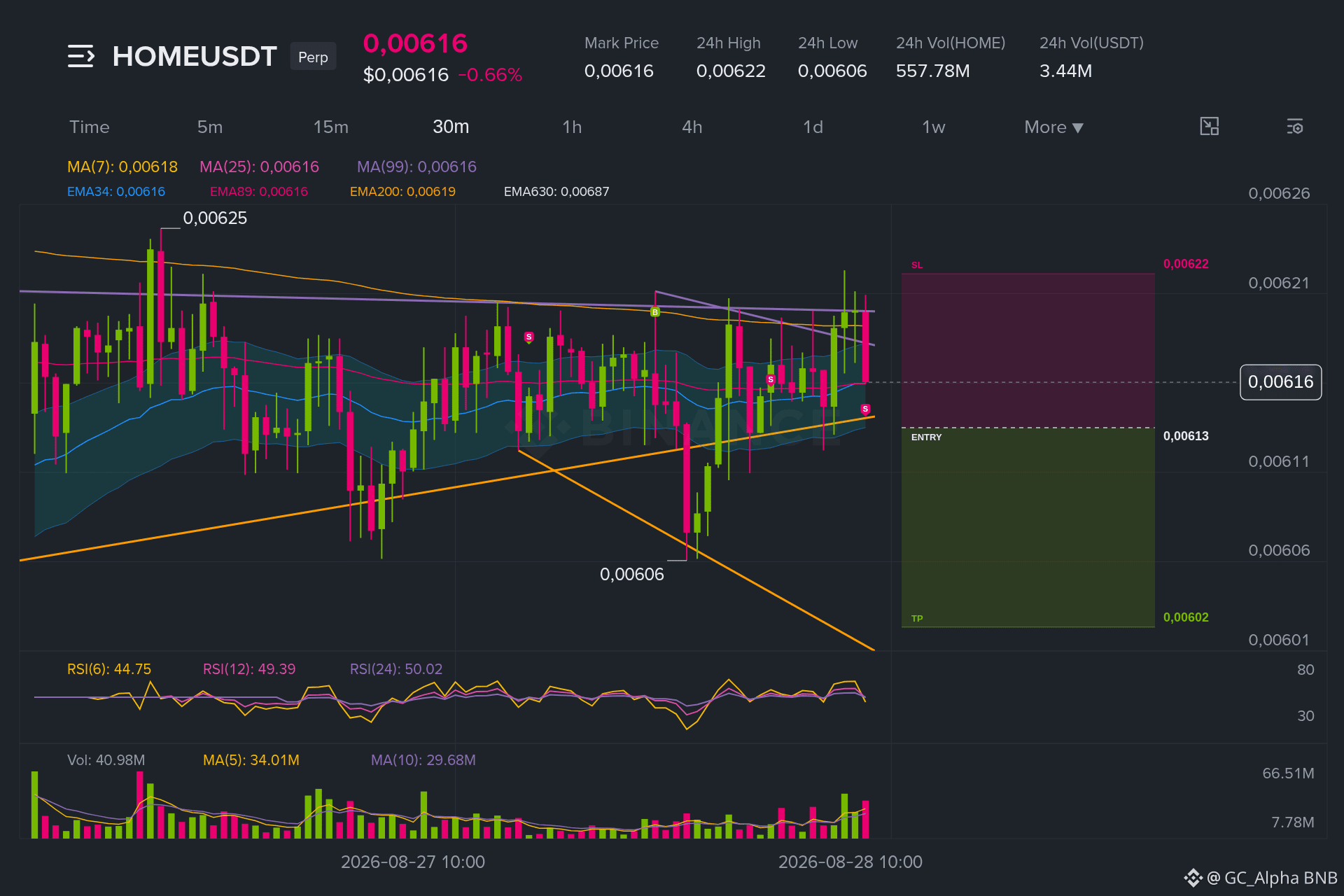Click the RSI(6) indicator value
Image resolution: width=1344 pixels, height=896 pixels.
pos(109,669)
